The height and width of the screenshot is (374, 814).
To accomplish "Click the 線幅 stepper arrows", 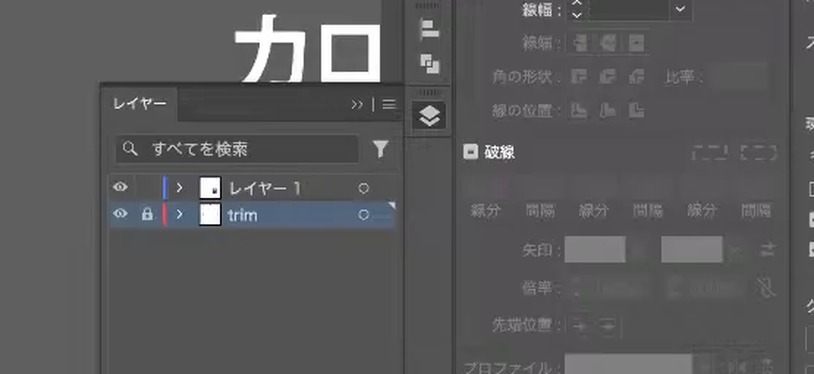I will pos(577,9).
